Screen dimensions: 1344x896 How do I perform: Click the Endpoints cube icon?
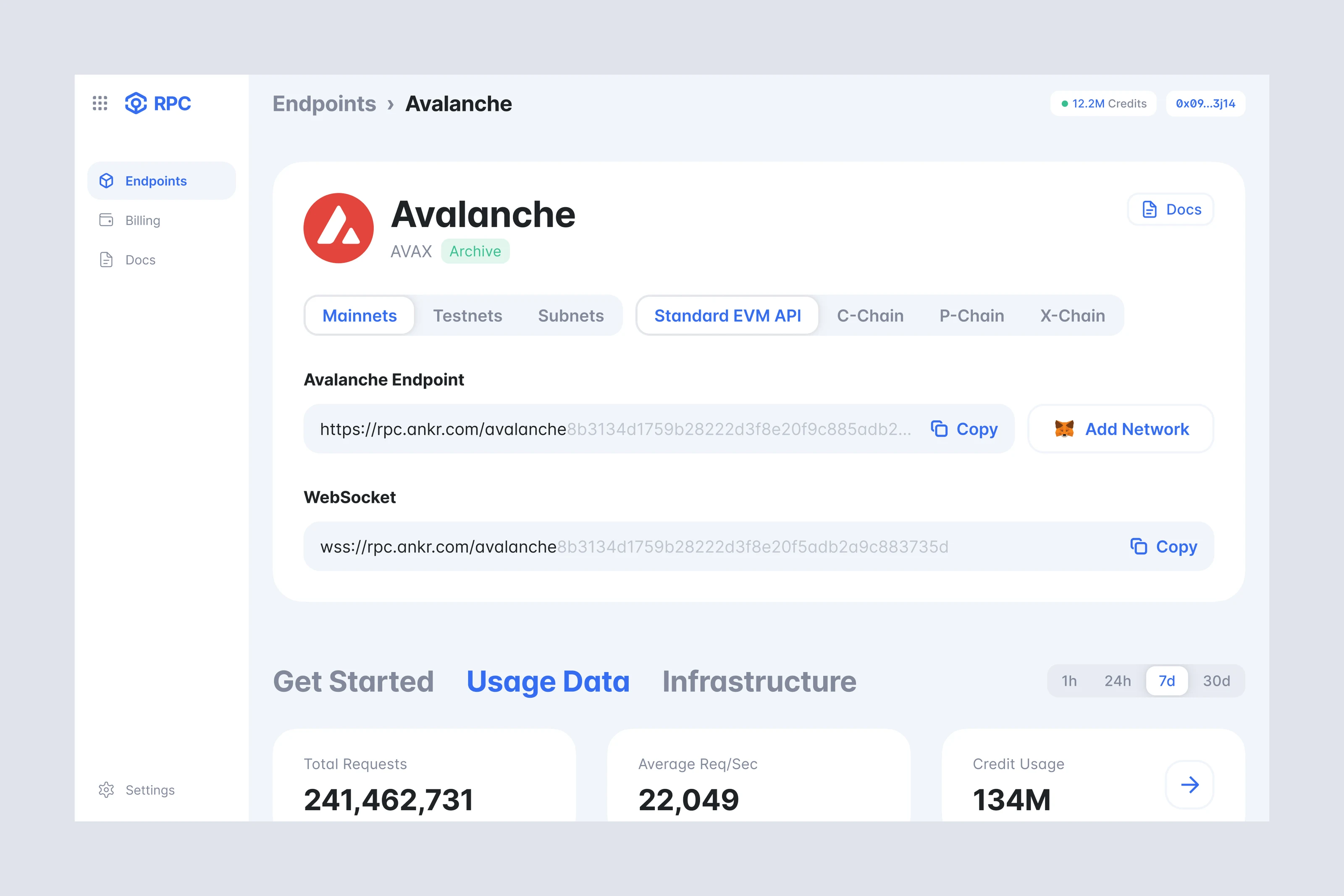pos(106,181)
